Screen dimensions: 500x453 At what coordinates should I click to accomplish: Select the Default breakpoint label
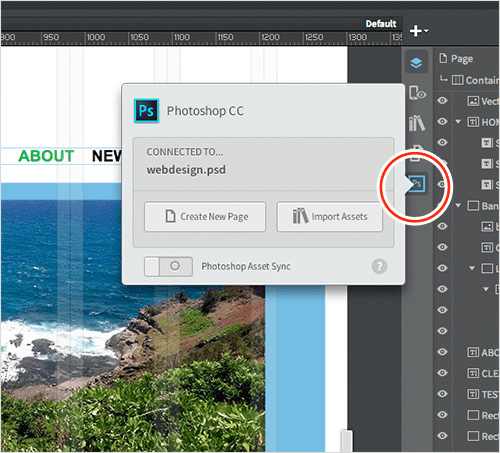pos(381,24)
